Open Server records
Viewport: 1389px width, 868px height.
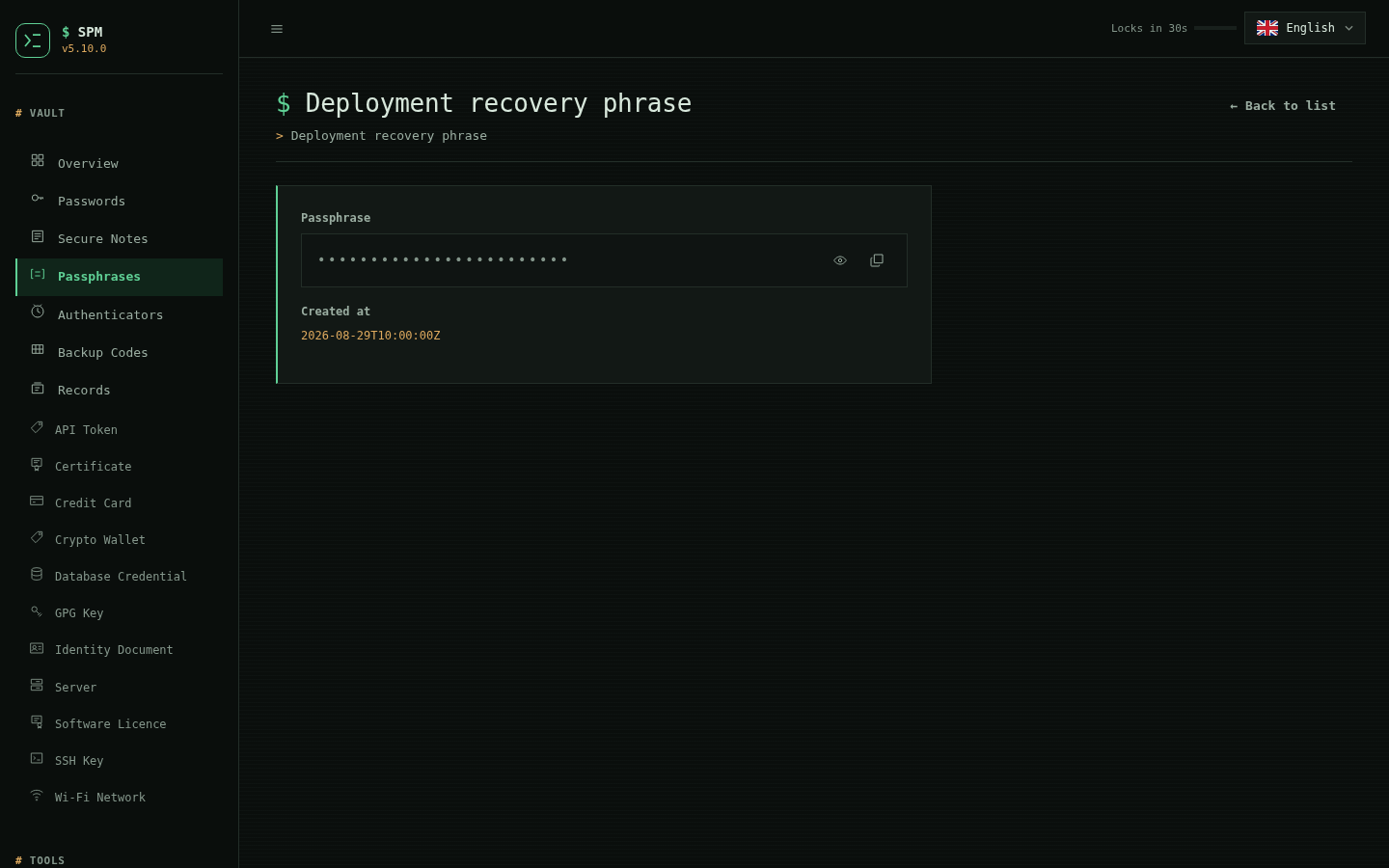click(120, 687)
